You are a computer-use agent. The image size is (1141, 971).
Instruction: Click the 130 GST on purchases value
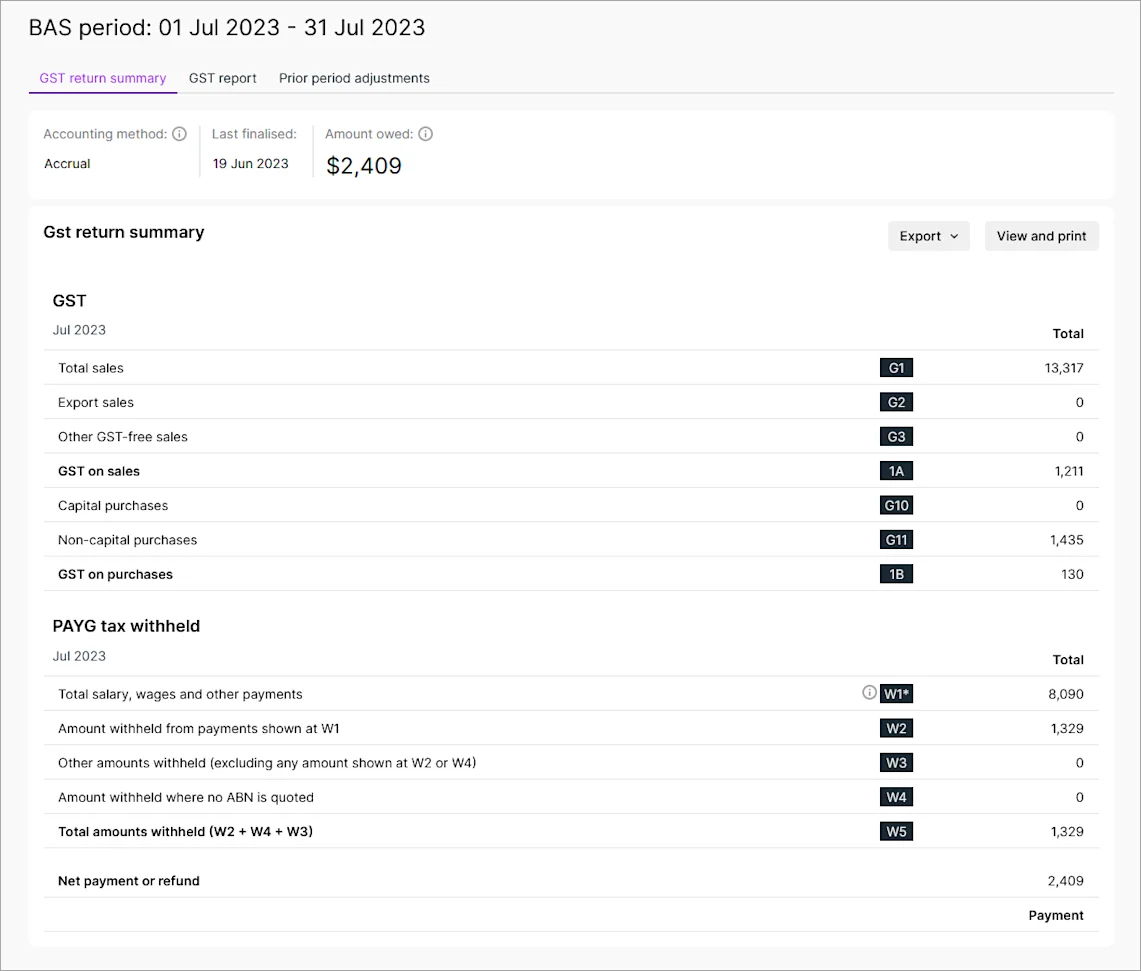(x=1073, y=574)
